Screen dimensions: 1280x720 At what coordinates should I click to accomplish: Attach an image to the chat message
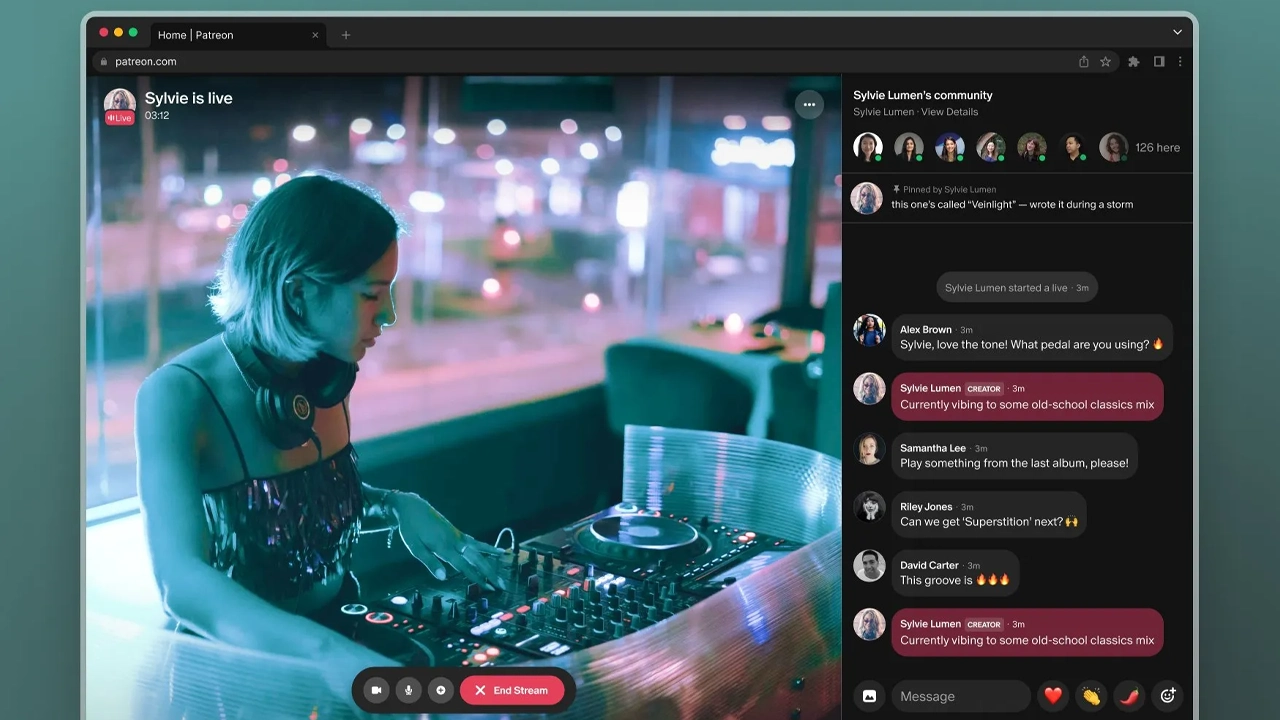click(869, 696)
